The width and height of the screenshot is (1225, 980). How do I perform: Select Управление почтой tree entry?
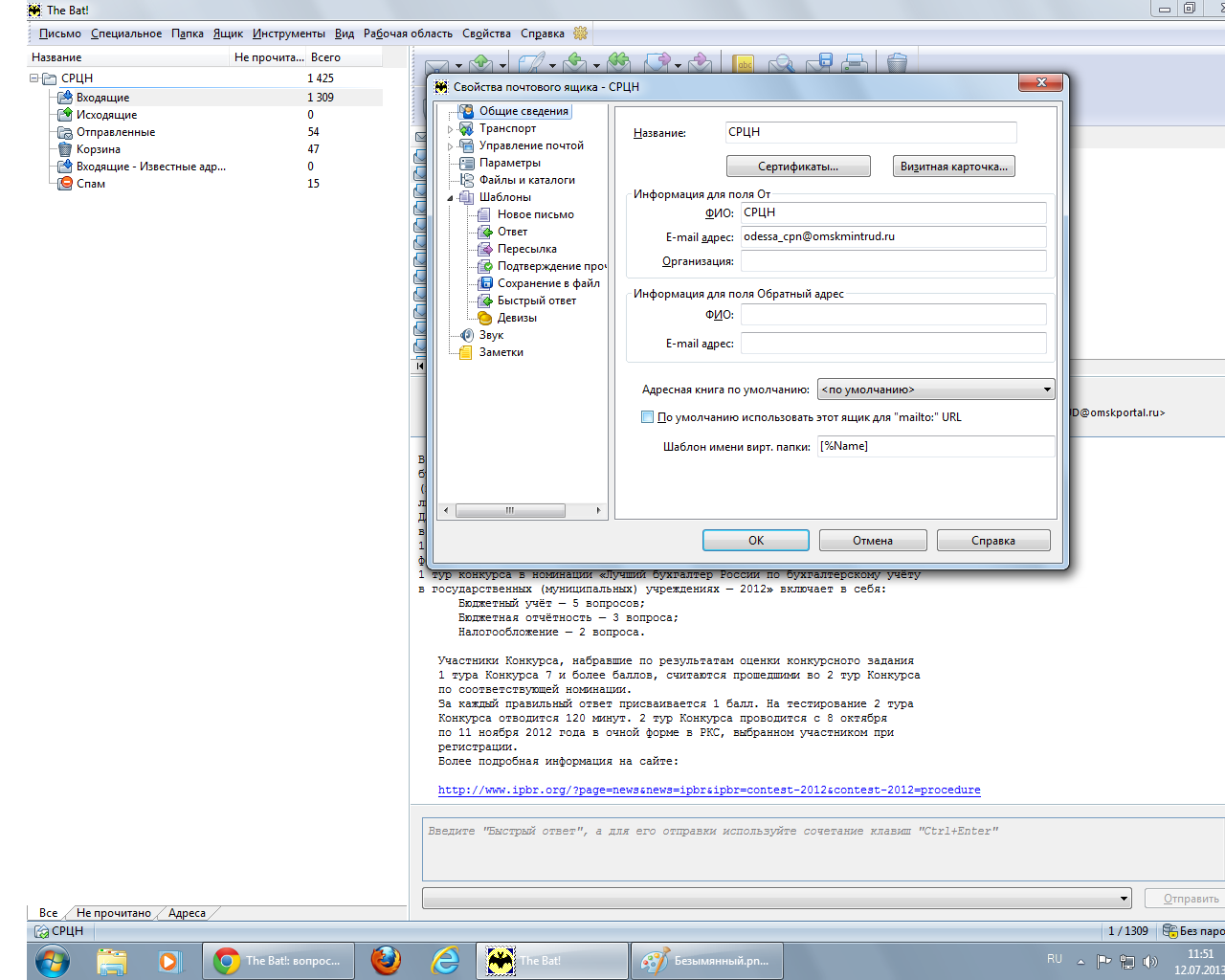point(531,145)
